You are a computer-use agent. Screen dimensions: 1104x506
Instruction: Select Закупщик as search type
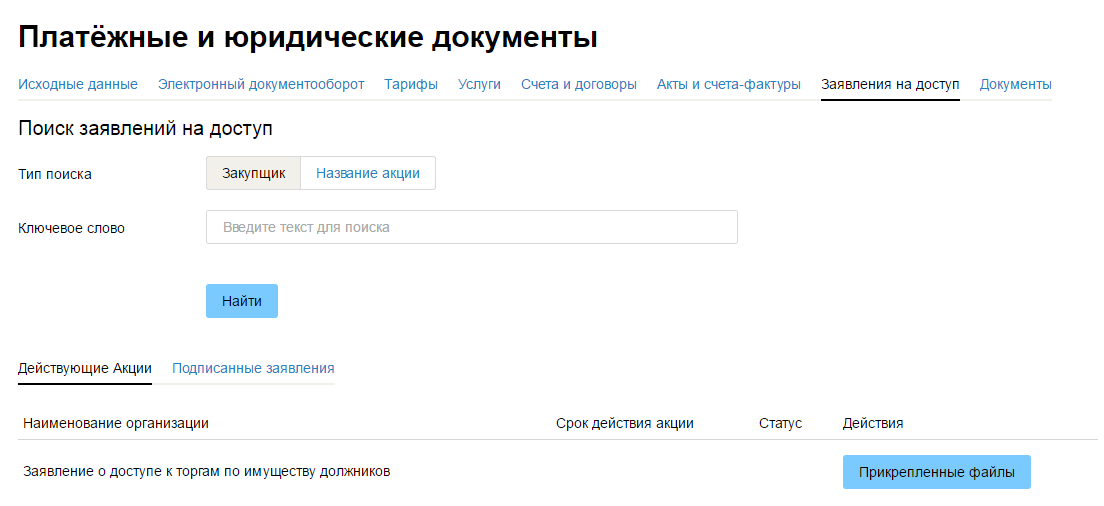click(x=254, y=173)
